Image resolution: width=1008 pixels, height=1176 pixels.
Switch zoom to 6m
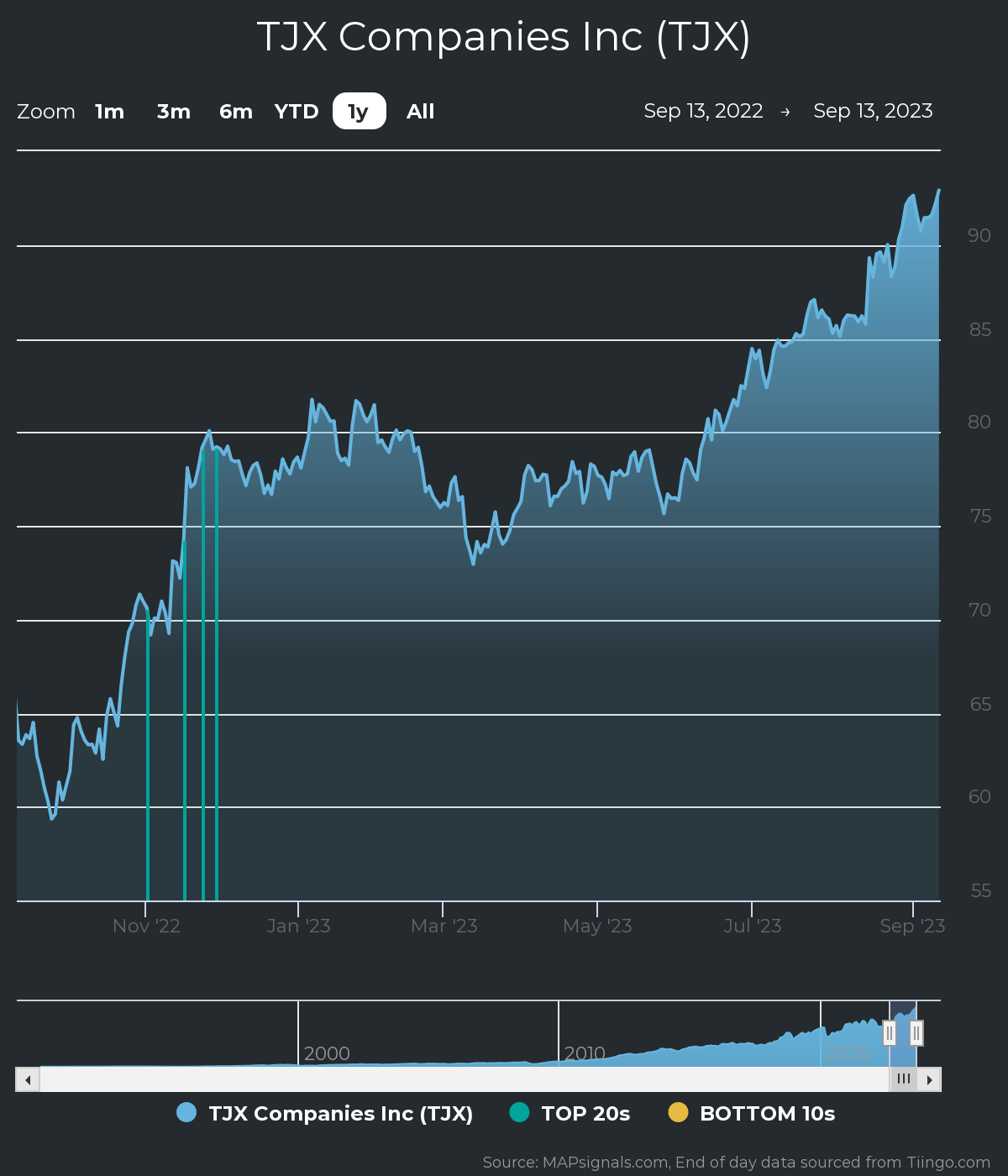point(236,112)
